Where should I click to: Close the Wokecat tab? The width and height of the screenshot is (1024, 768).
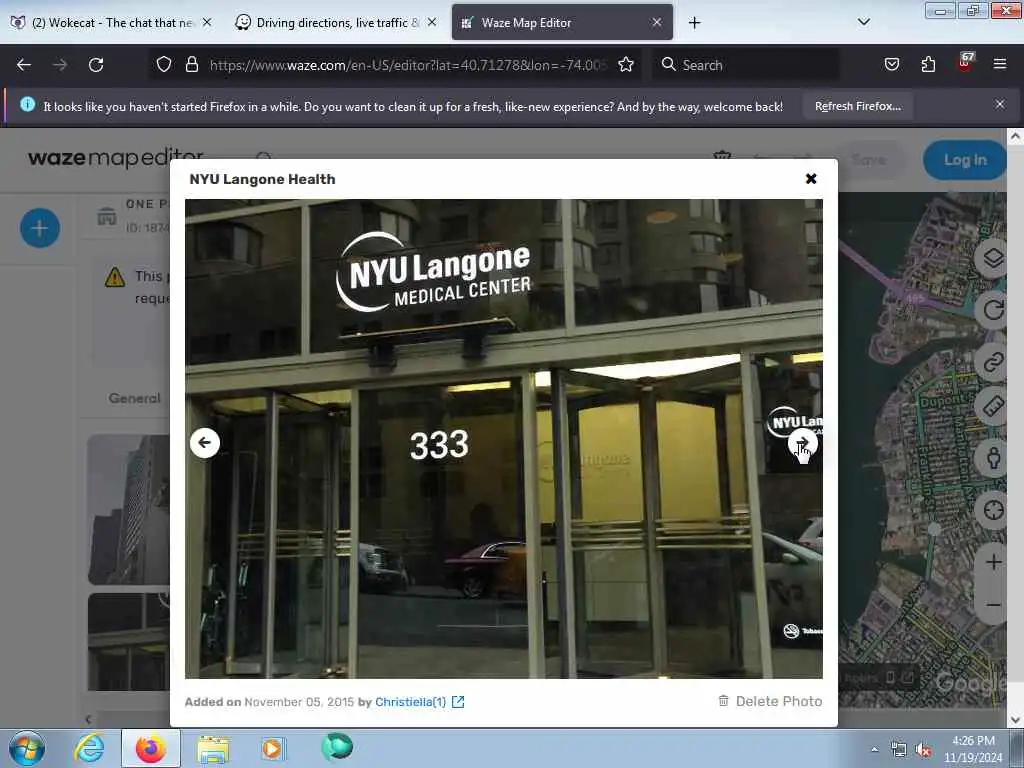[x=207, y=22]
